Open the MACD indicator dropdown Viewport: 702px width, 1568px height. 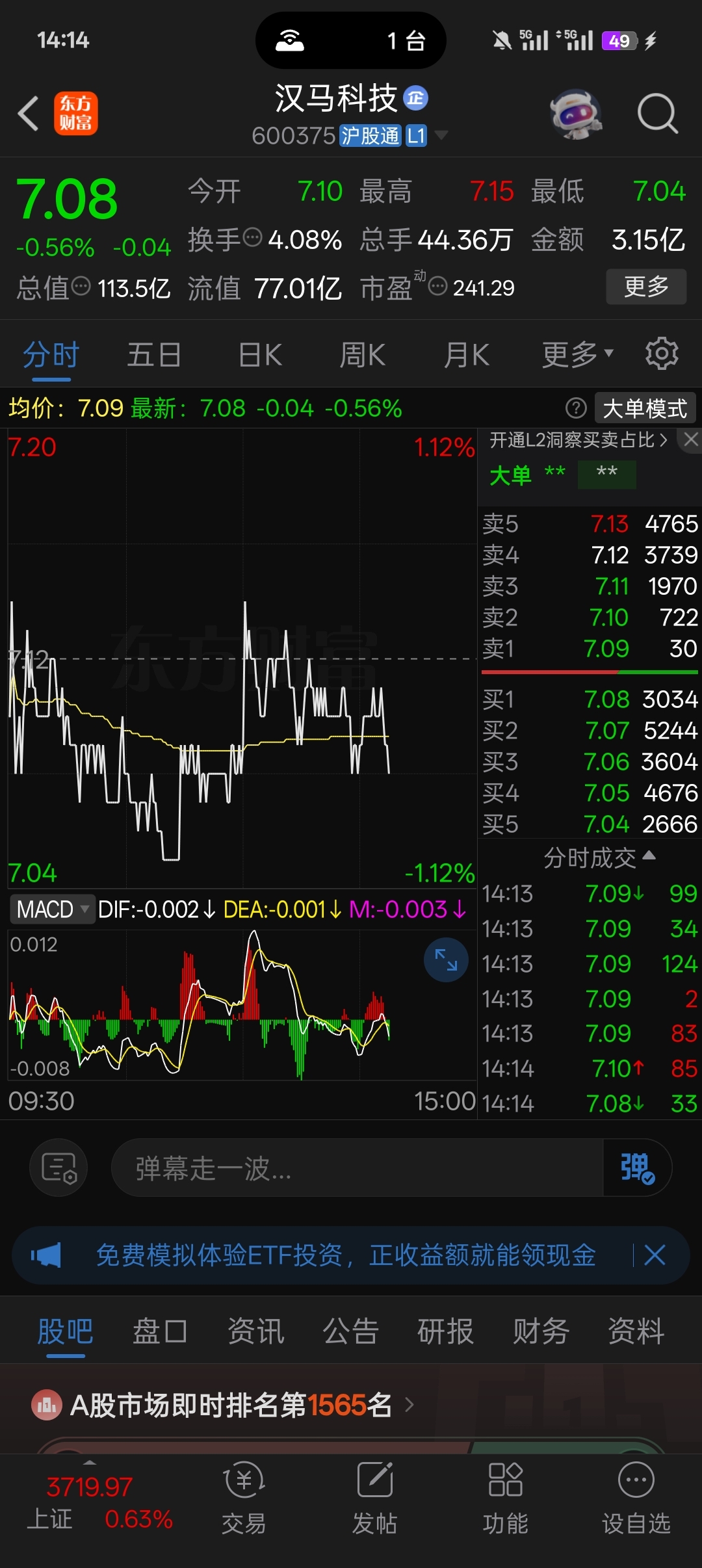(53, 909)
